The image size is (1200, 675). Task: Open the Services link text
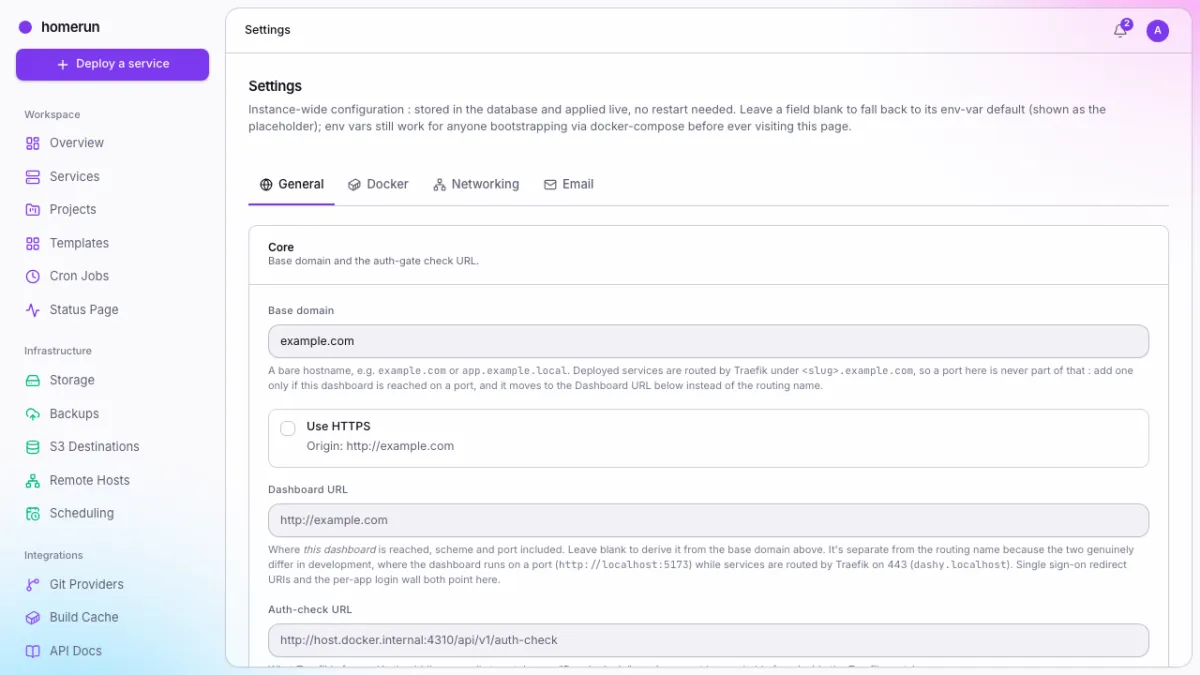click(x=75, y=177)
